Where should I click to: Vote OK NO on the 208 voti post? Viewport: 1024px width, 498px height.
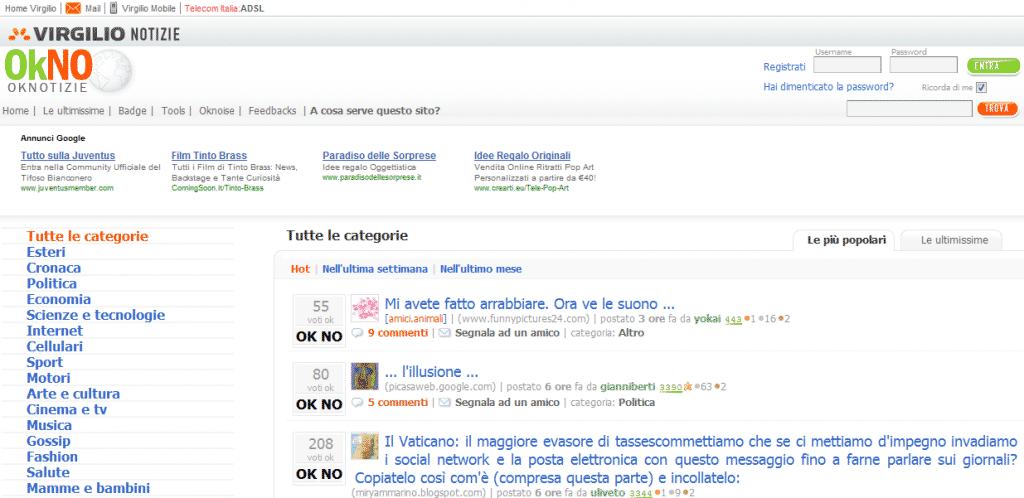[x=319, y=474]
